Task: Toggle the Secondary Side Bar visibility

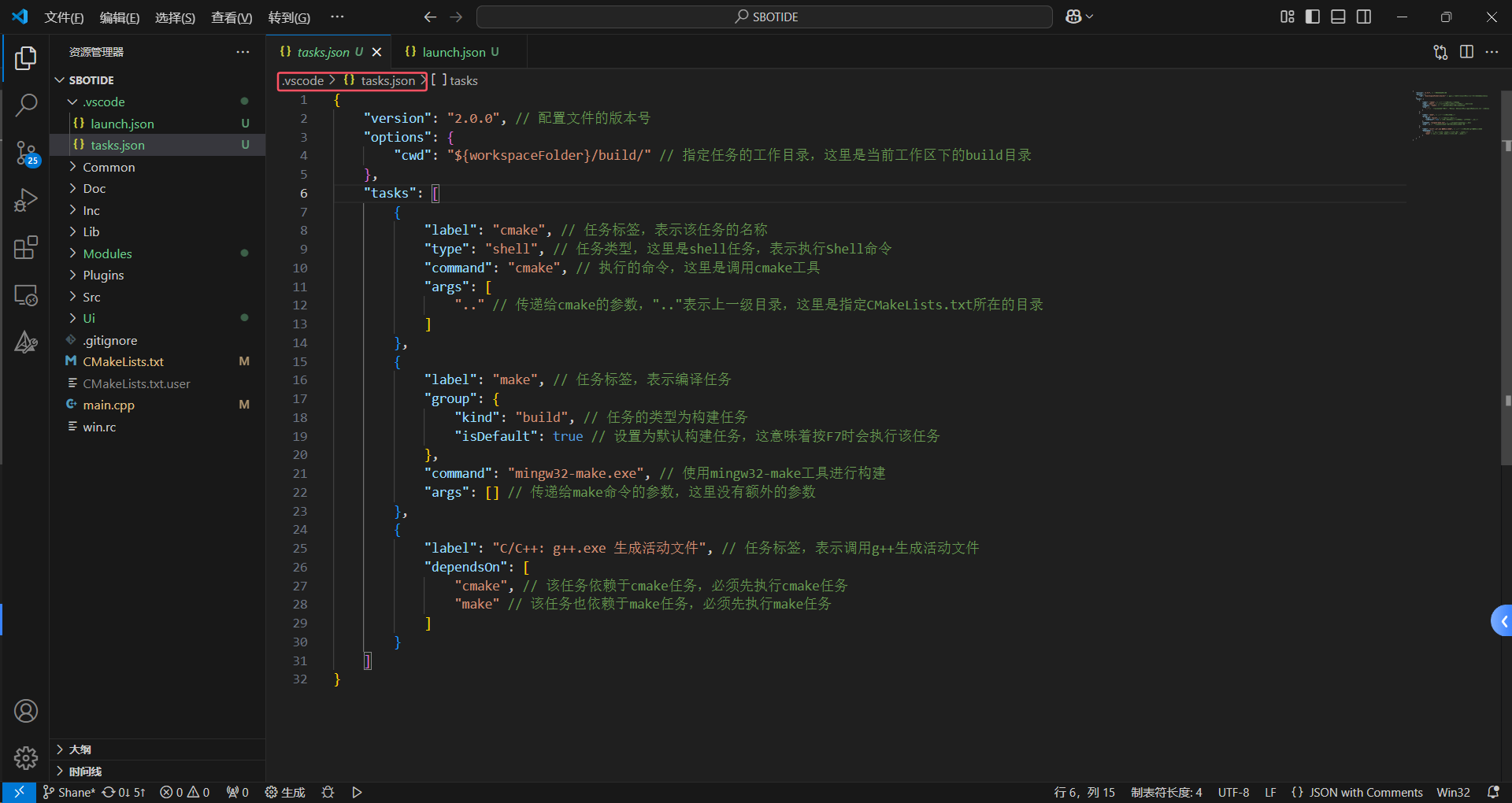Action: click(x=1364, y=17)
